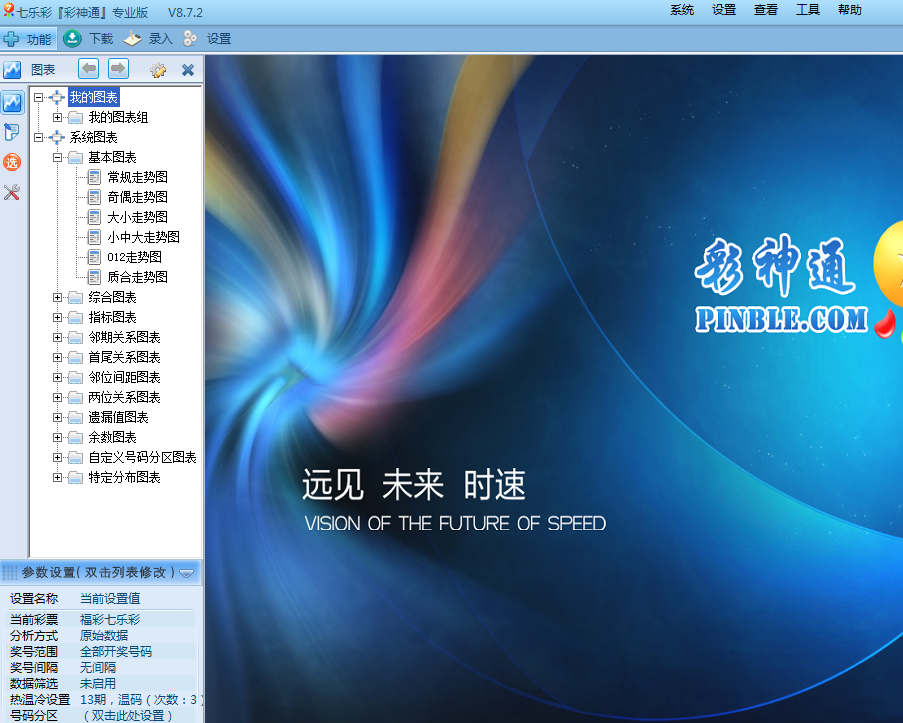Viewport: 903px width, 723px height.
Task: Click the 功能 plus icon in toolbar
Action: tap(12, 39)
